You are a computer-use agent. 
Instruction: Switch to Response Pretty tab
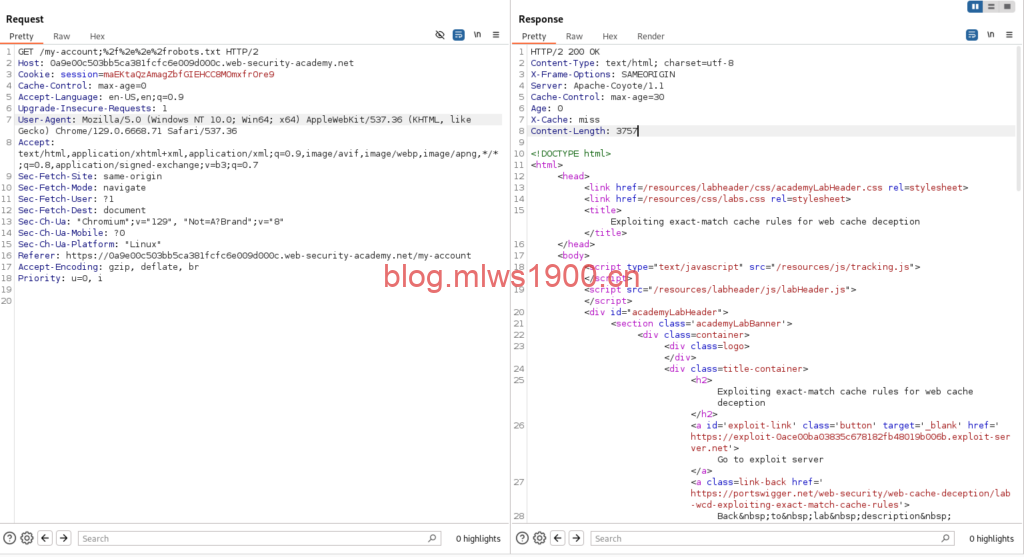pyautogui.click(x=534, y=37)
